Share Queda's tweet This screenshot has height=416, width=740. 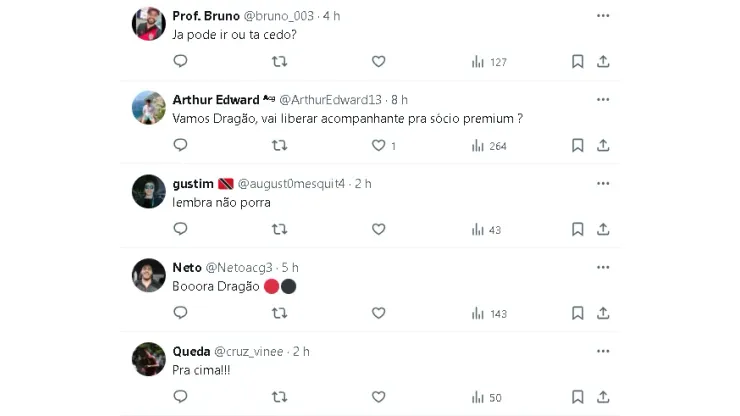coord(603,398)
